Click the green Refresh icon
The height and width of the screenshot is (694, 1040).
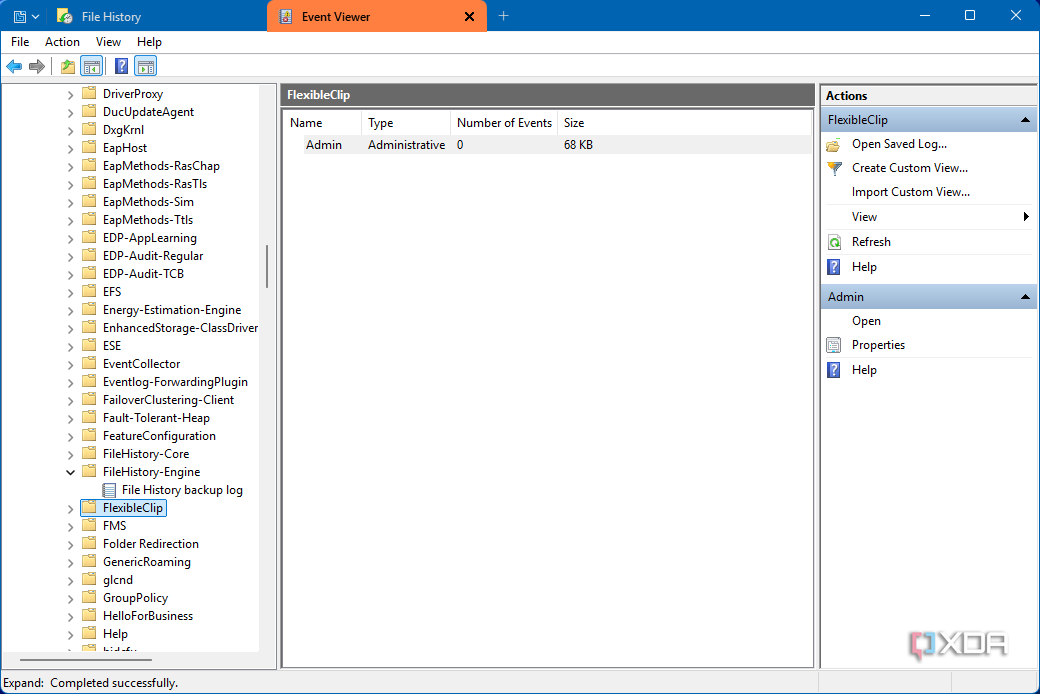point(834,242)
